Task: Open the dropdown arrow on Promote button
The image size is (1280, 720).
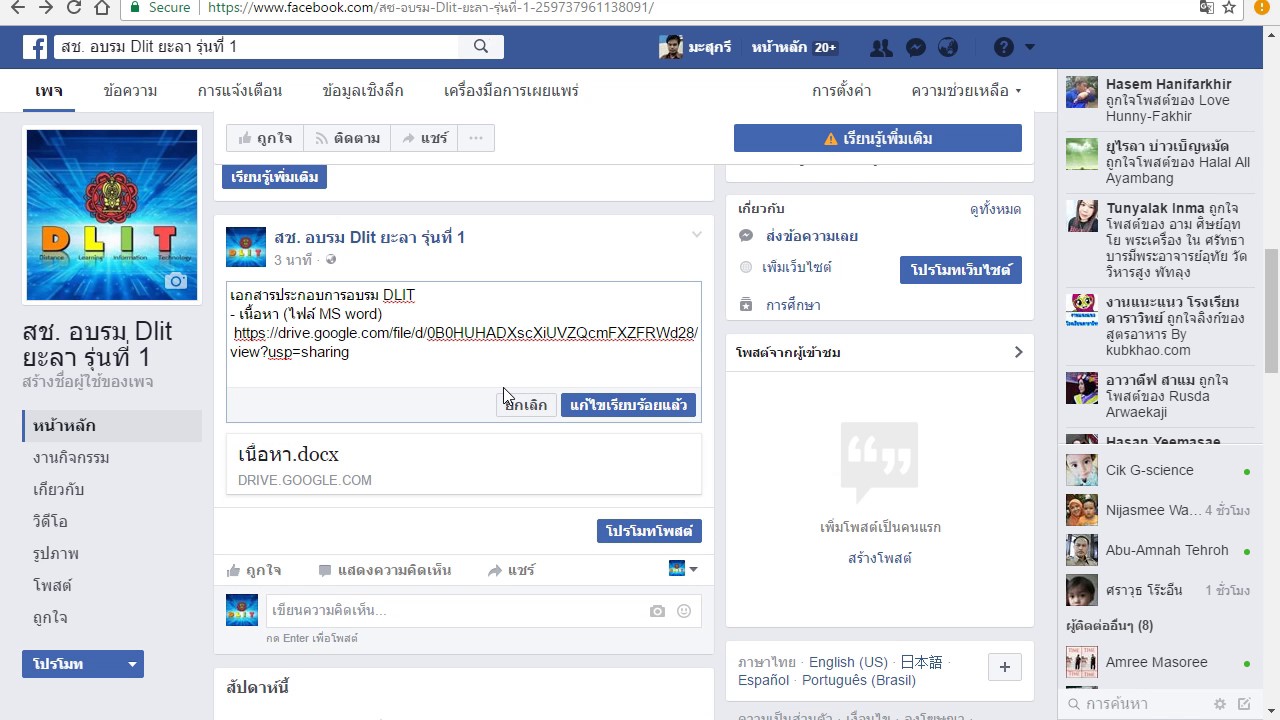Action: [x=132, y=664]
